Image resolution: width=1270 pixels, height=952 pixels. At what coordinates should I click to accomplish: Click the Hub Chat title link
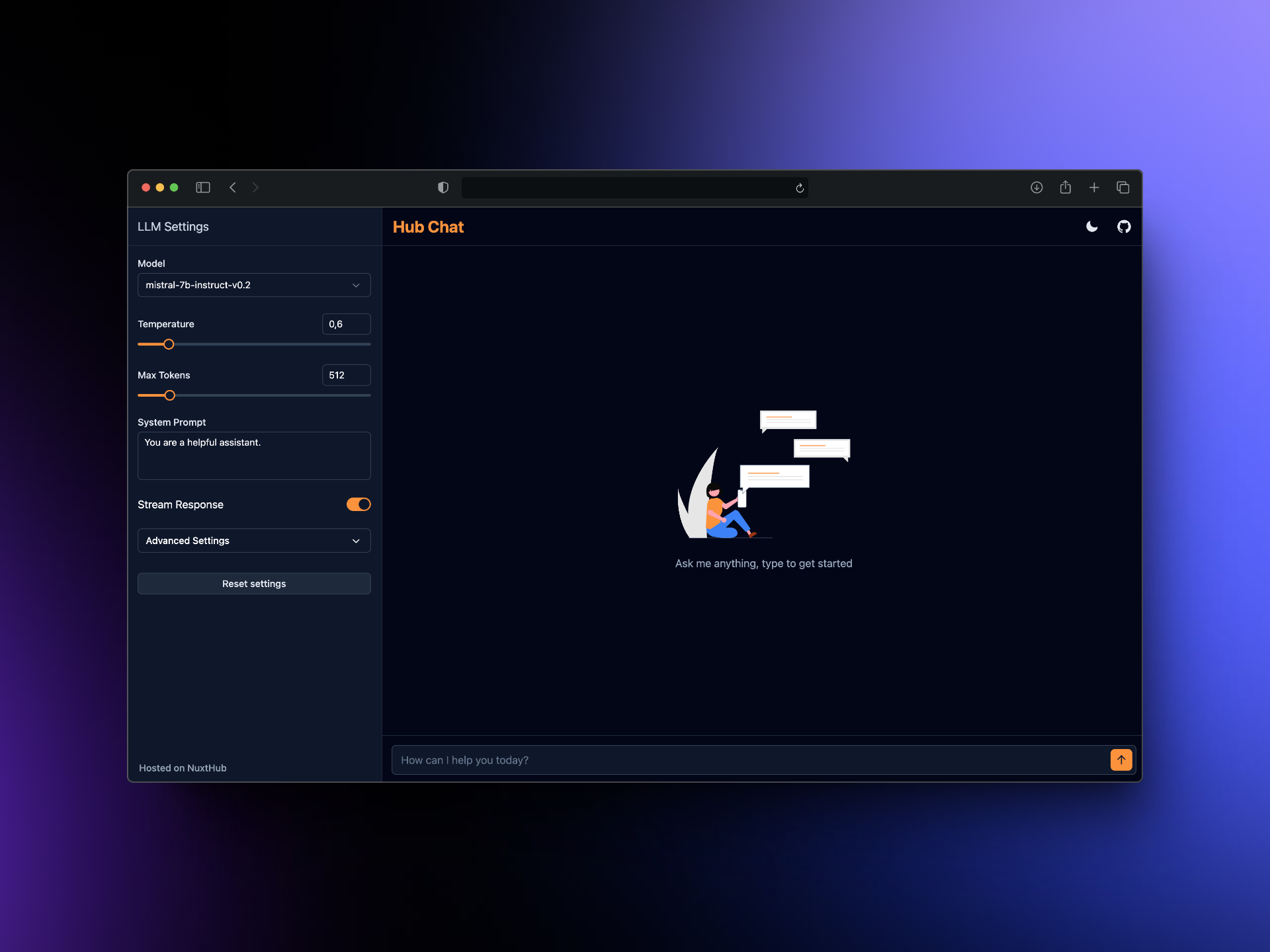point(428,227)
